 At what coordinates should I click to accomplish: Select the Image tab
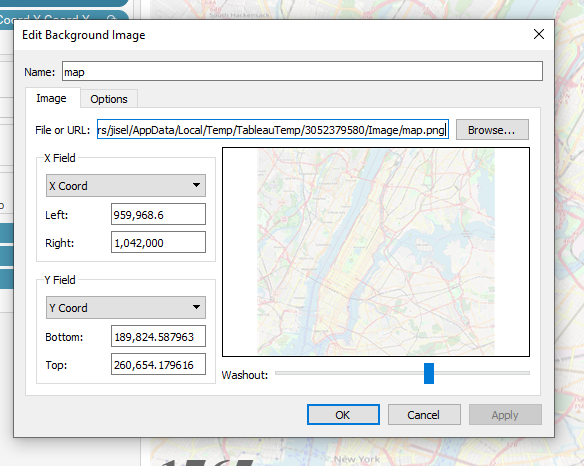pyautogui.click(x=51, y=98)
